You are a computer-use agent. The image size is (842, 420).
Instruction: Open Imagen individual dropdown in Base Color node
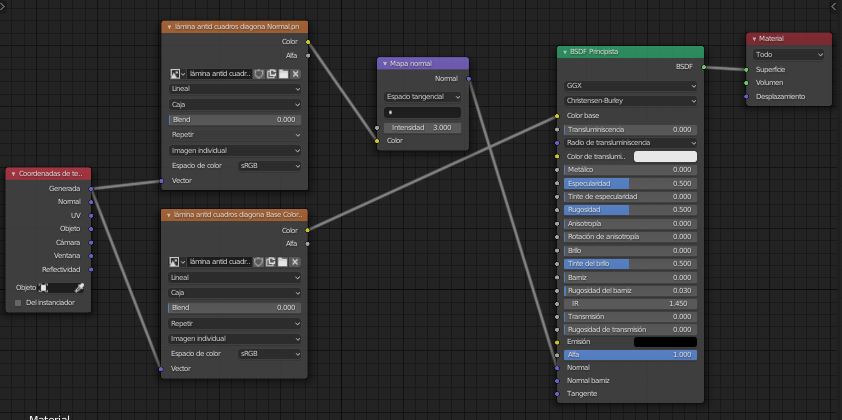point(235,339)
